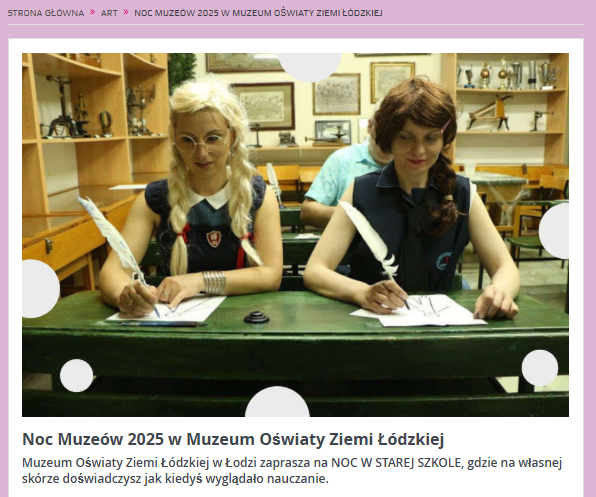Viewport: 596px width, 497px height.
Task: Click the black inkwell on the green desk
Action: click(257, 317)
